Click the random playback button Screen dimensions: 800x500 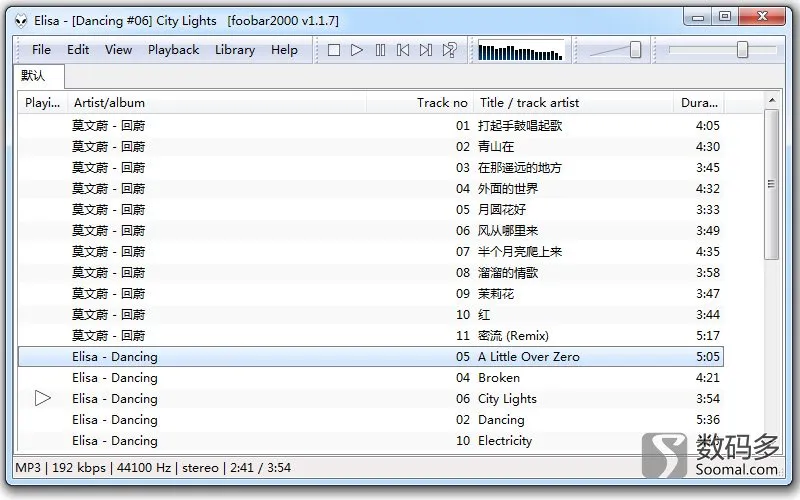tap(449, 50)
